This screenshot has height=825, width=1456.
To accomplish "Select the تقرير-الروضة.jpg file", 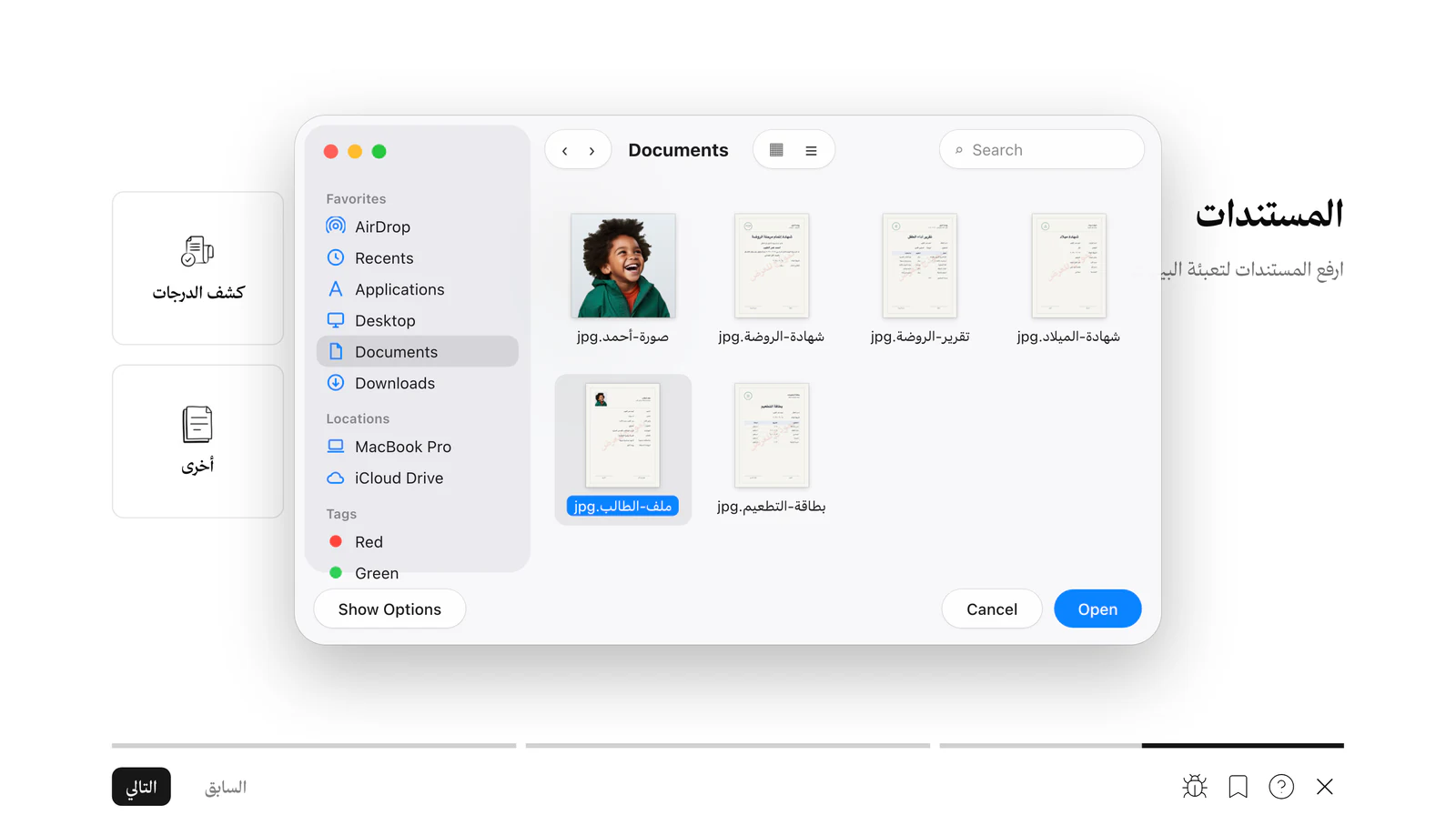I will point(920,278).
